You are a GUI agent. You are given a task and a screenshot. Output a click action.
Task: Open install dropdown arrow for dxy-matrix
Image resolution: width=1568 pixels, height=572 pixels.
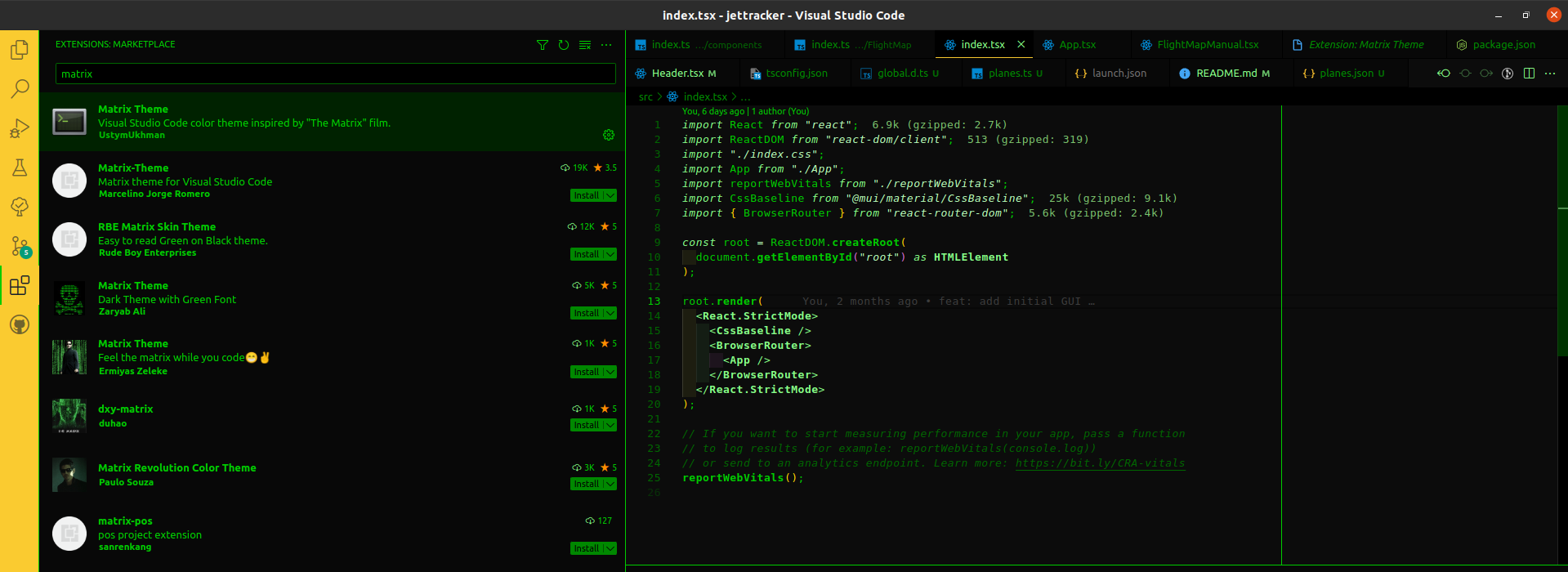coord(610,425)
